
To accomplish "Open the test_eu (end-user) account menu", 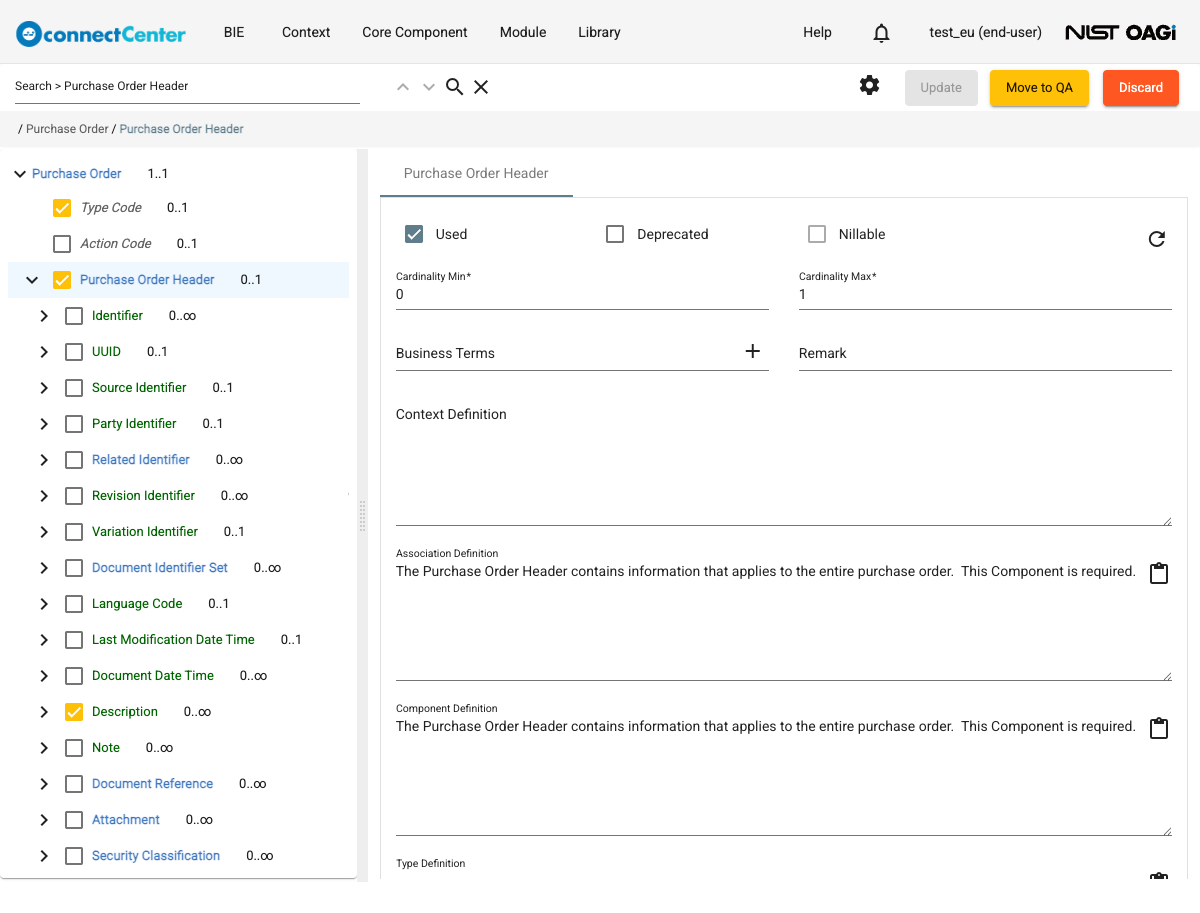I will coord(985,32).
